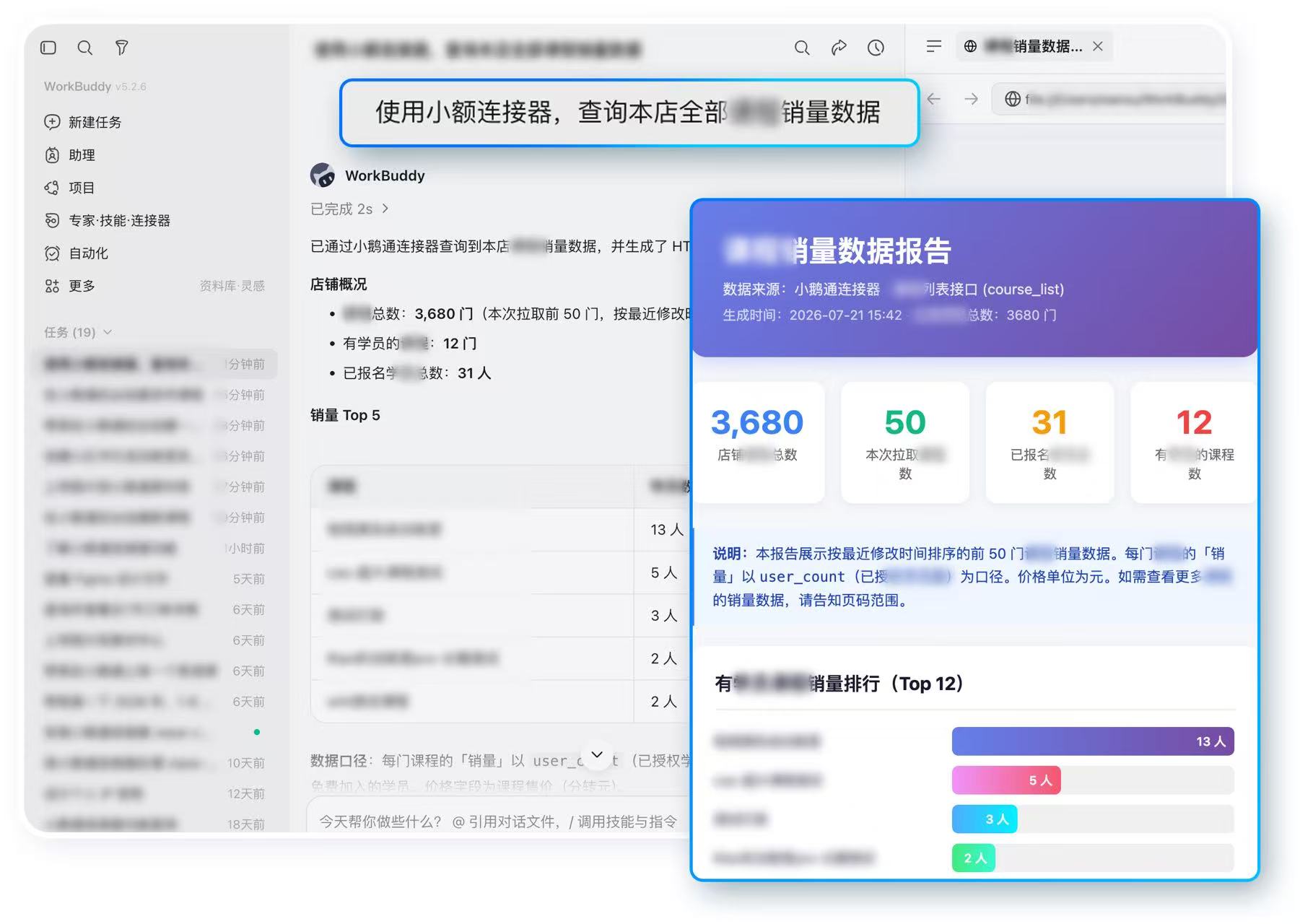Screen dimensions: 1300x924
Task: Click the 3,680 total count card
Action: click(x=757, y=442)
